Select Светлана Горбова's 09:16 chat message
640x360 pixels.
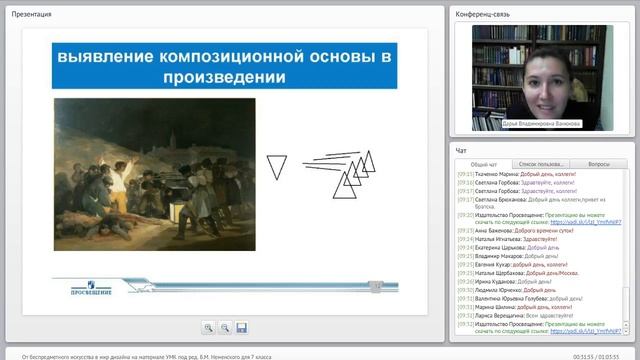click(x=516, y=182)
